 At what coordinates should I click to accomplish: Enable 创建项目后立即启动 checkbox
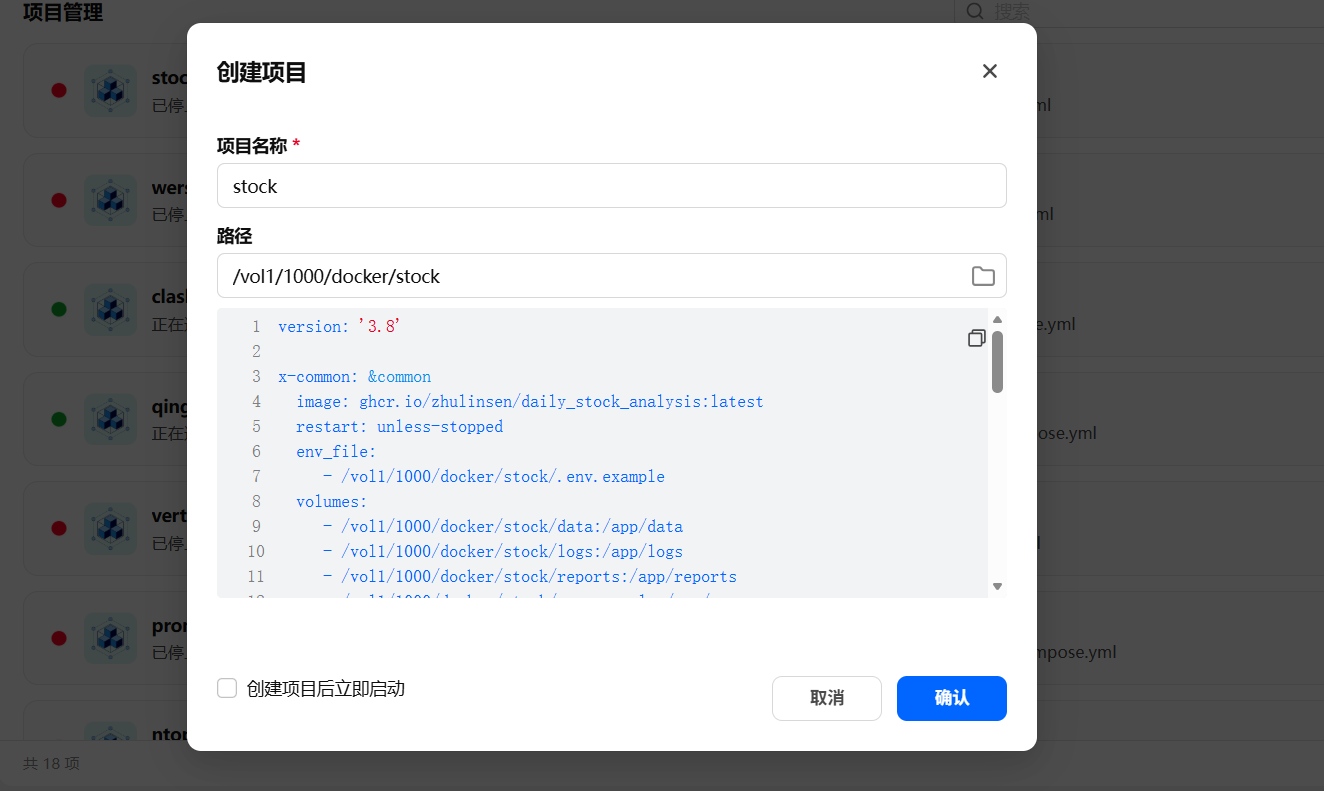coord(227,688)
